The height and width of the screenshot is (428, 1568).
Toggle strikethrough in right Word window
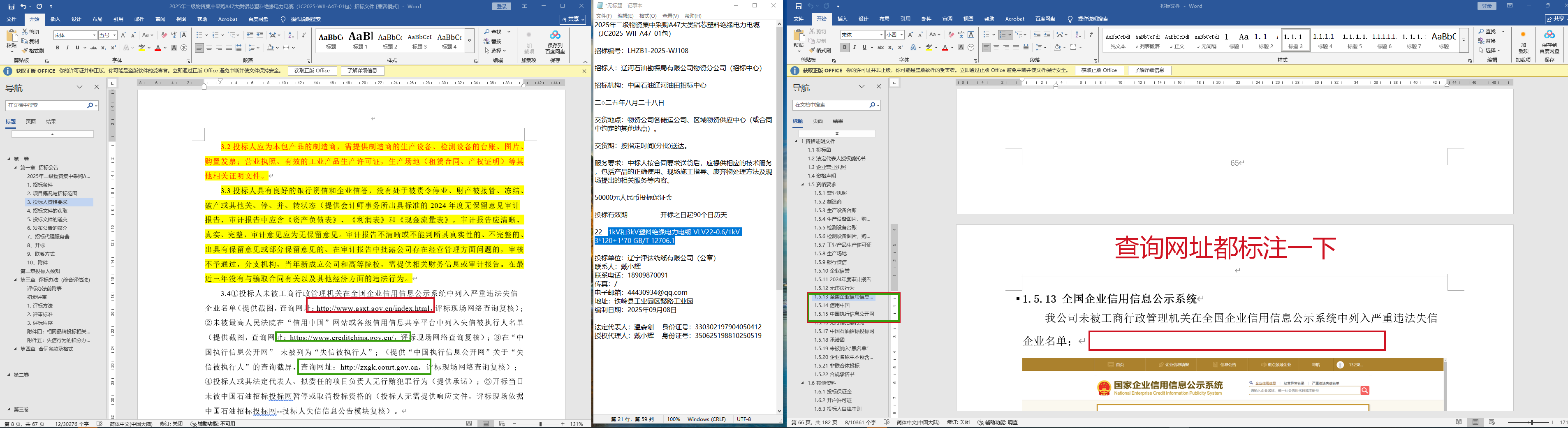(881, 48)
